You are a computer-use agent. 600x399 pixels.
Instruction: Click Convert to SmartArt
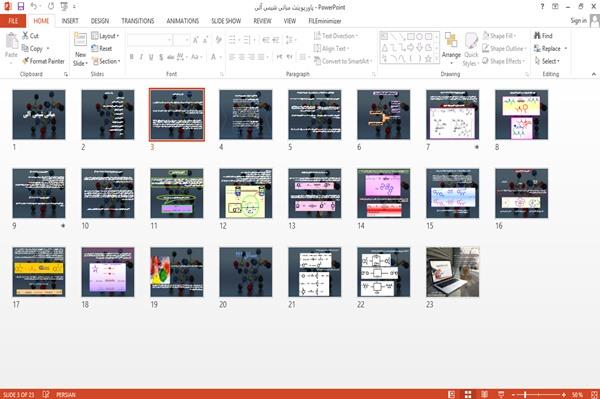342,61
